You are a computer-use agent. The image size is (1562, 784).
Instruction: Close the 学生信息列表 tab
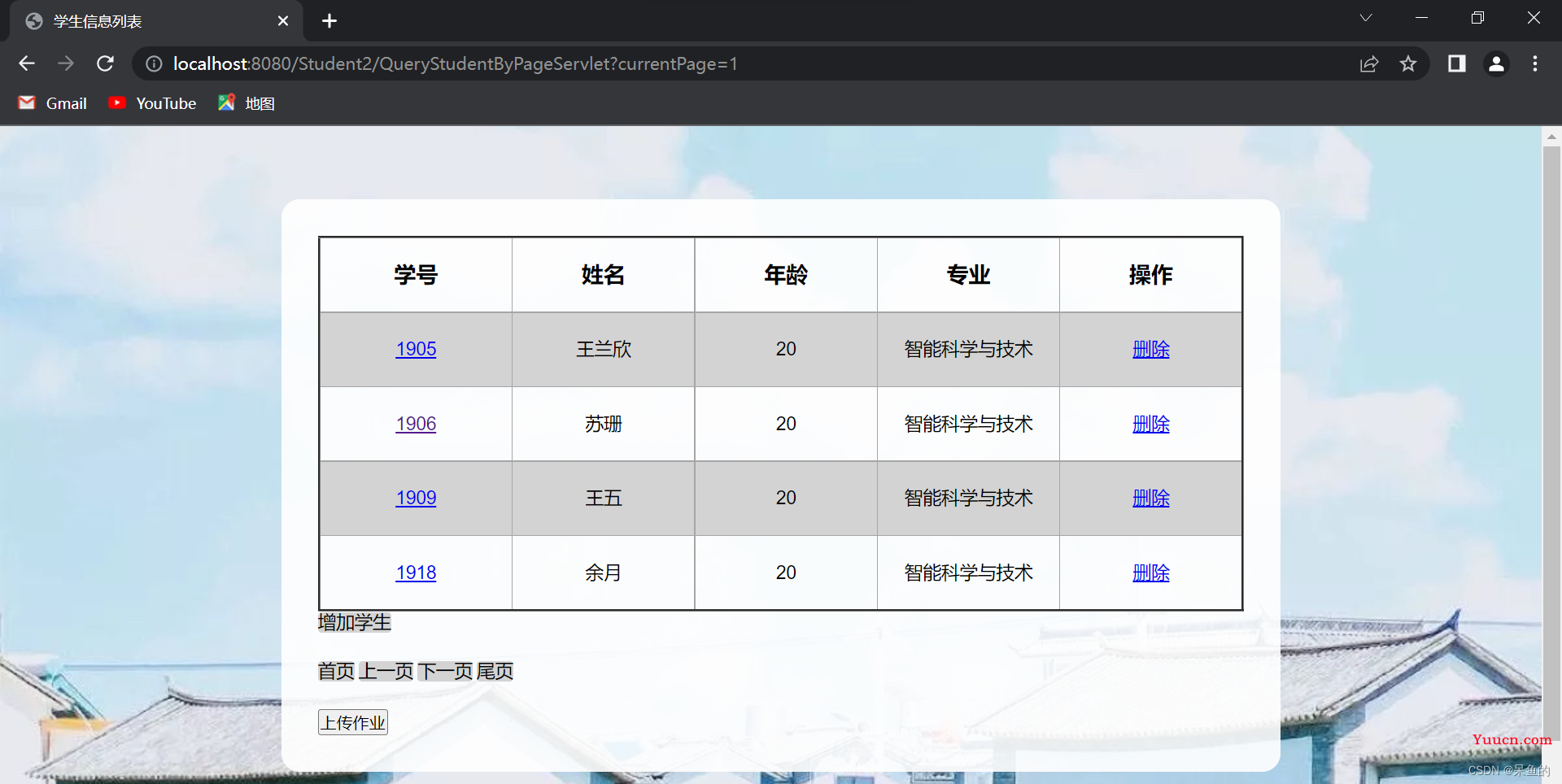pos(283,21)
